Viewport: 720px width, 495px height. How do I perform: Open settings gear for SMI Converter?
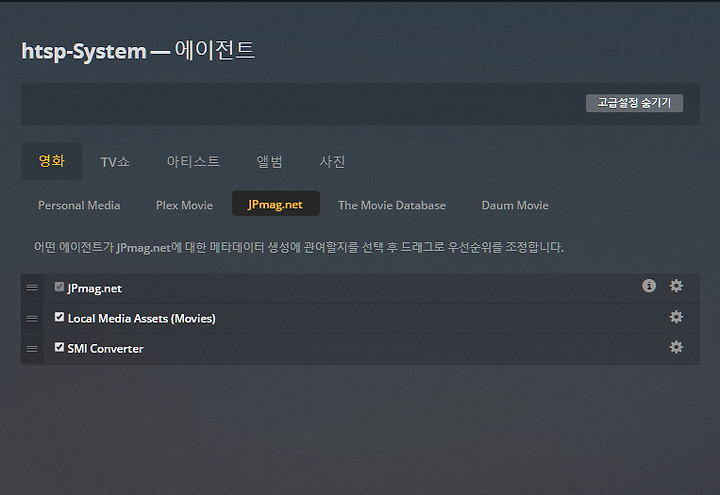click(x=676, y=347)
